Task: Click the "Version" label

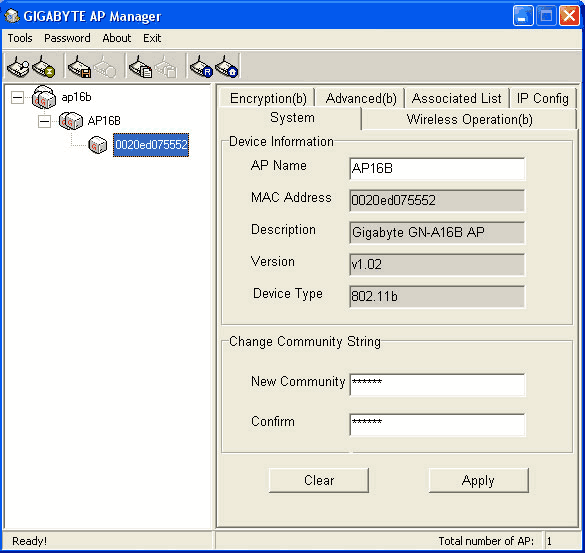Action: 273,262
